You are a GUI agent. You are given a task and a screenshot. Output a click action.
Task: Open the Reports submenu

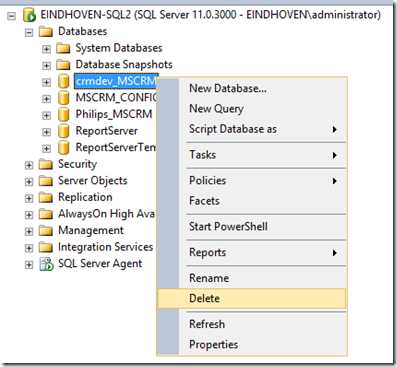click(x=252, y=252)
